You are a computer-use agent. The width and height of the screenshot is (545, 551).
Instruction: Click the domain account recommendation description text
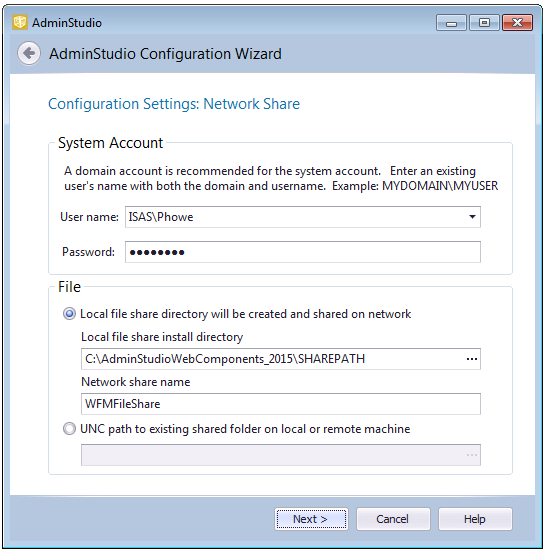(281, 178)
